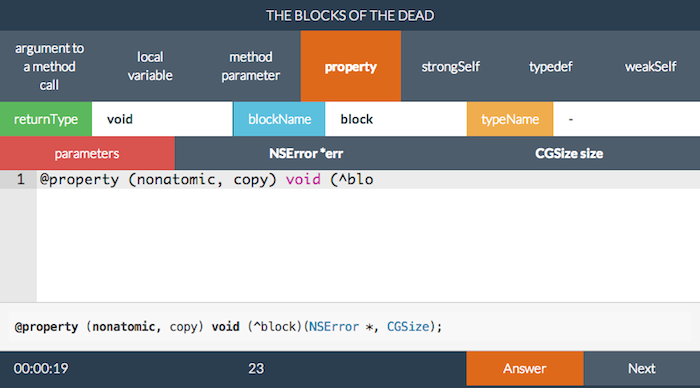
Task: Switch to the strongSelf tab
Action: click(450, 66)
